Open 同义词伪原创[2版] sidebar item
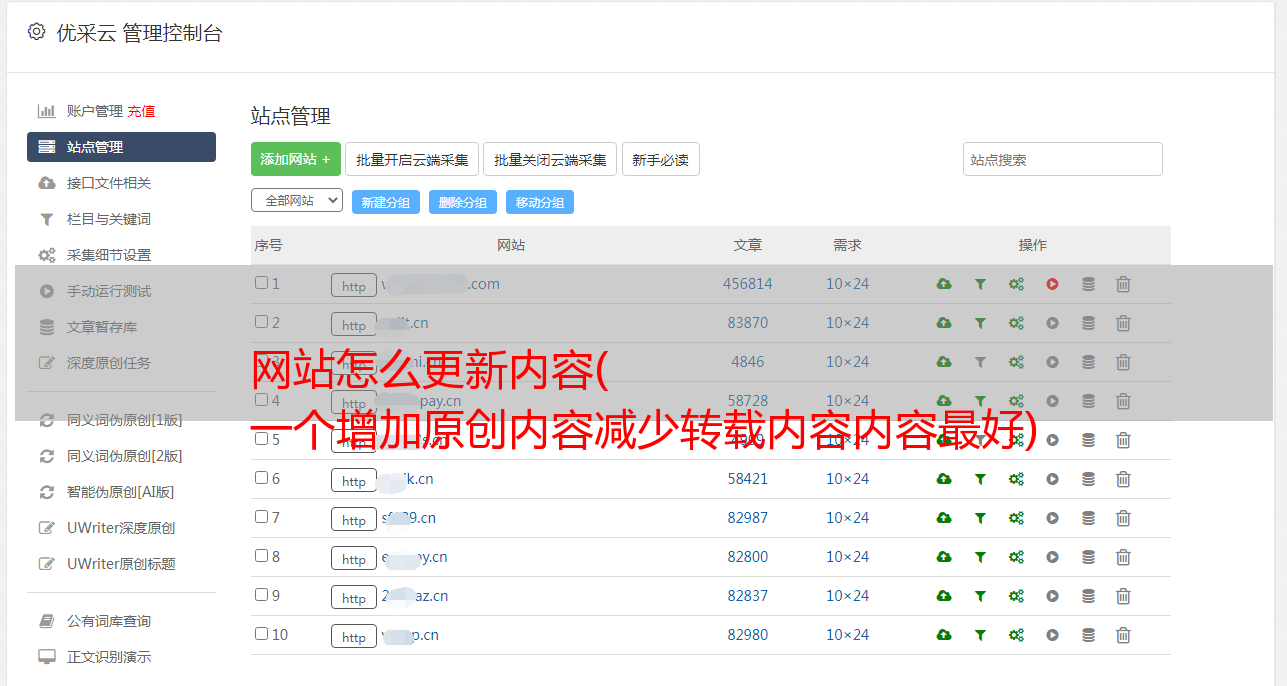This screenshot has width=1287, height=686. coord(125,456)
